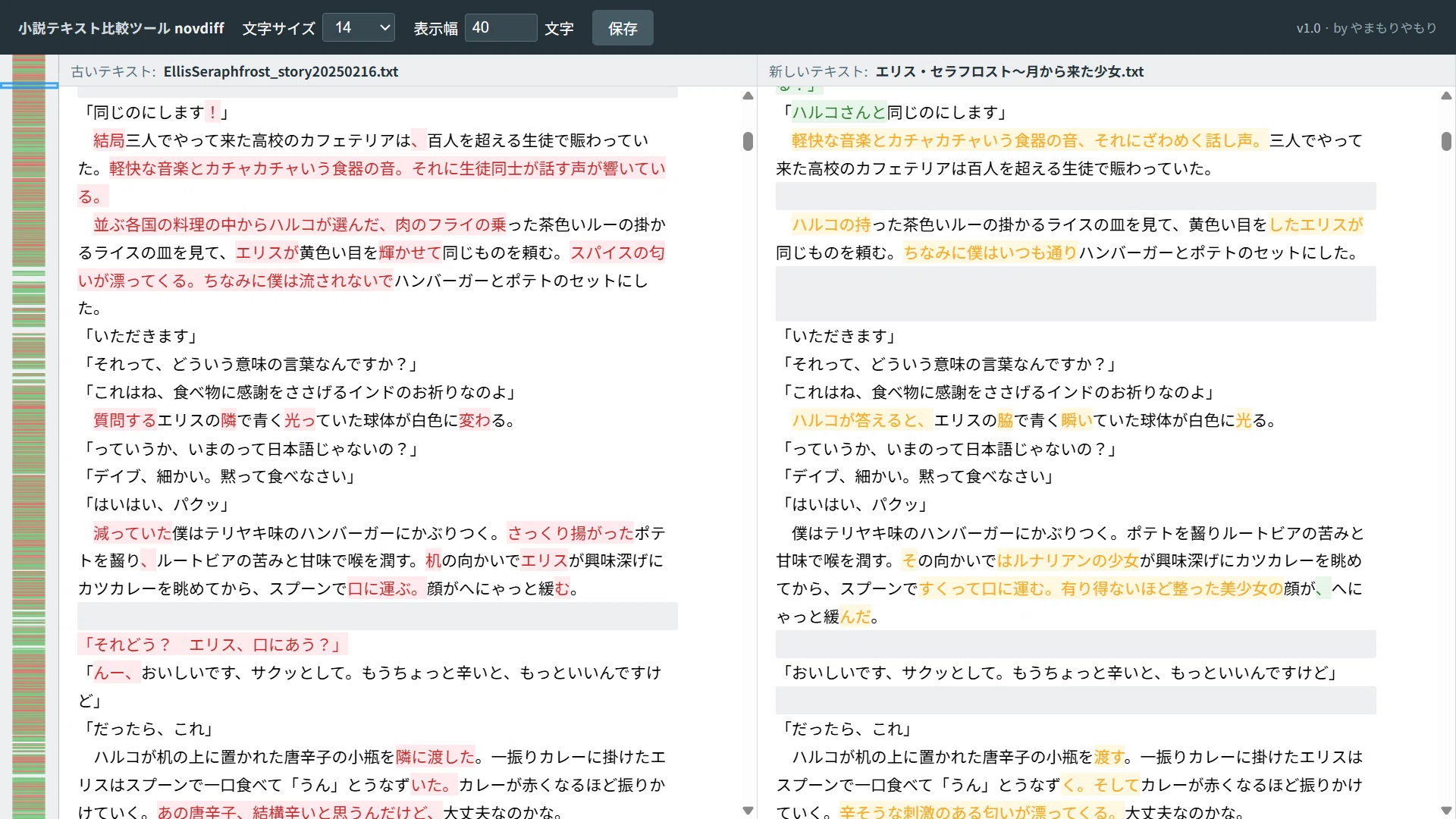Click new file name エリス・セラフロスト〜月から来た少女.txt

(1009, 71)
